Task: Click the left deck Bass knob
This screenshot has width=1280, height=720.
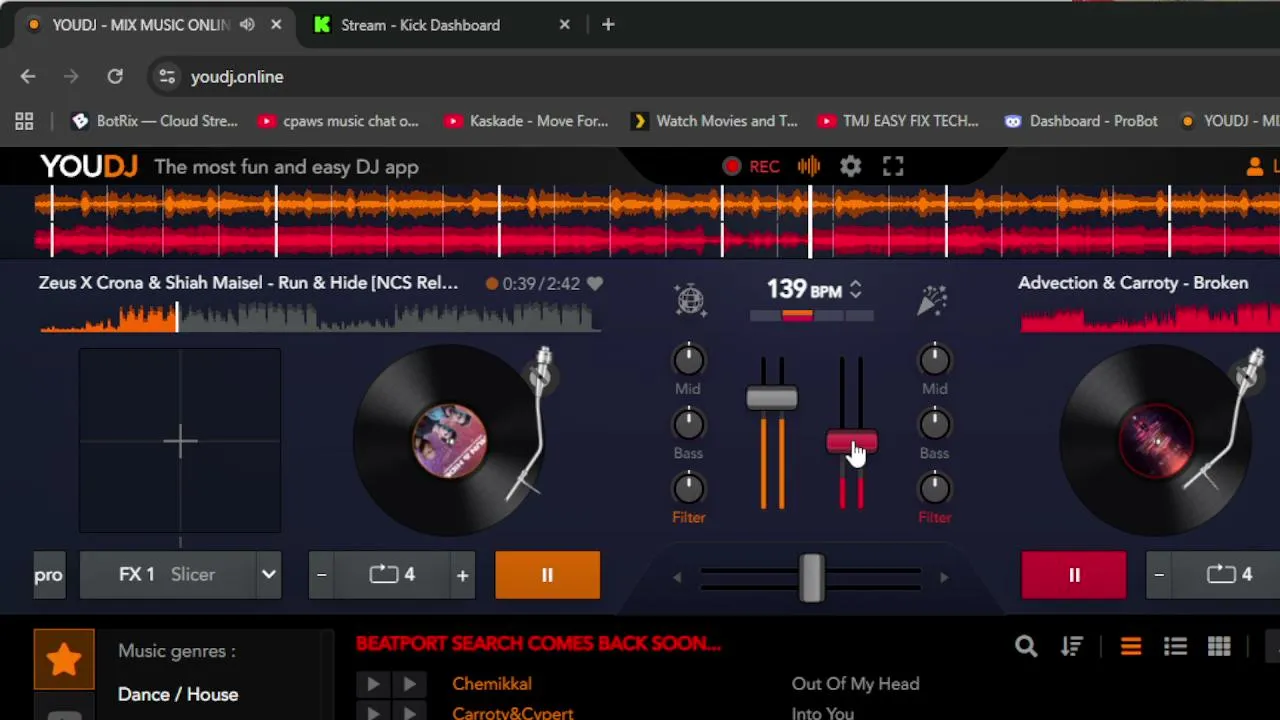Action: [x=688, y=424]
